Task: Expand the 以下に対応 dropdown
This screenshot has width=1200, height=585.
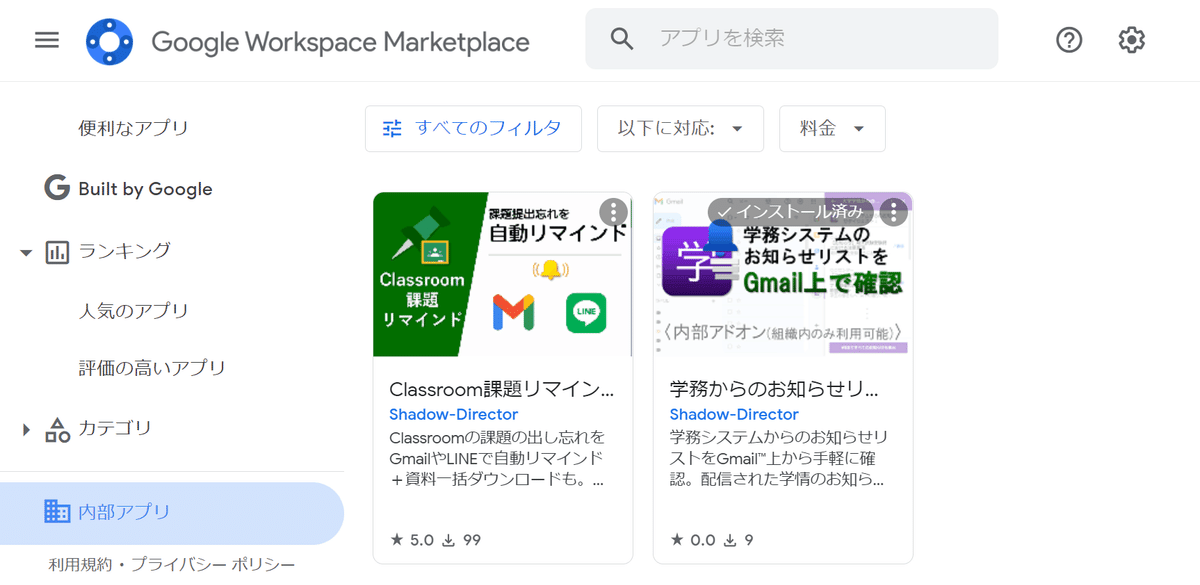Action: pos(680,128)
